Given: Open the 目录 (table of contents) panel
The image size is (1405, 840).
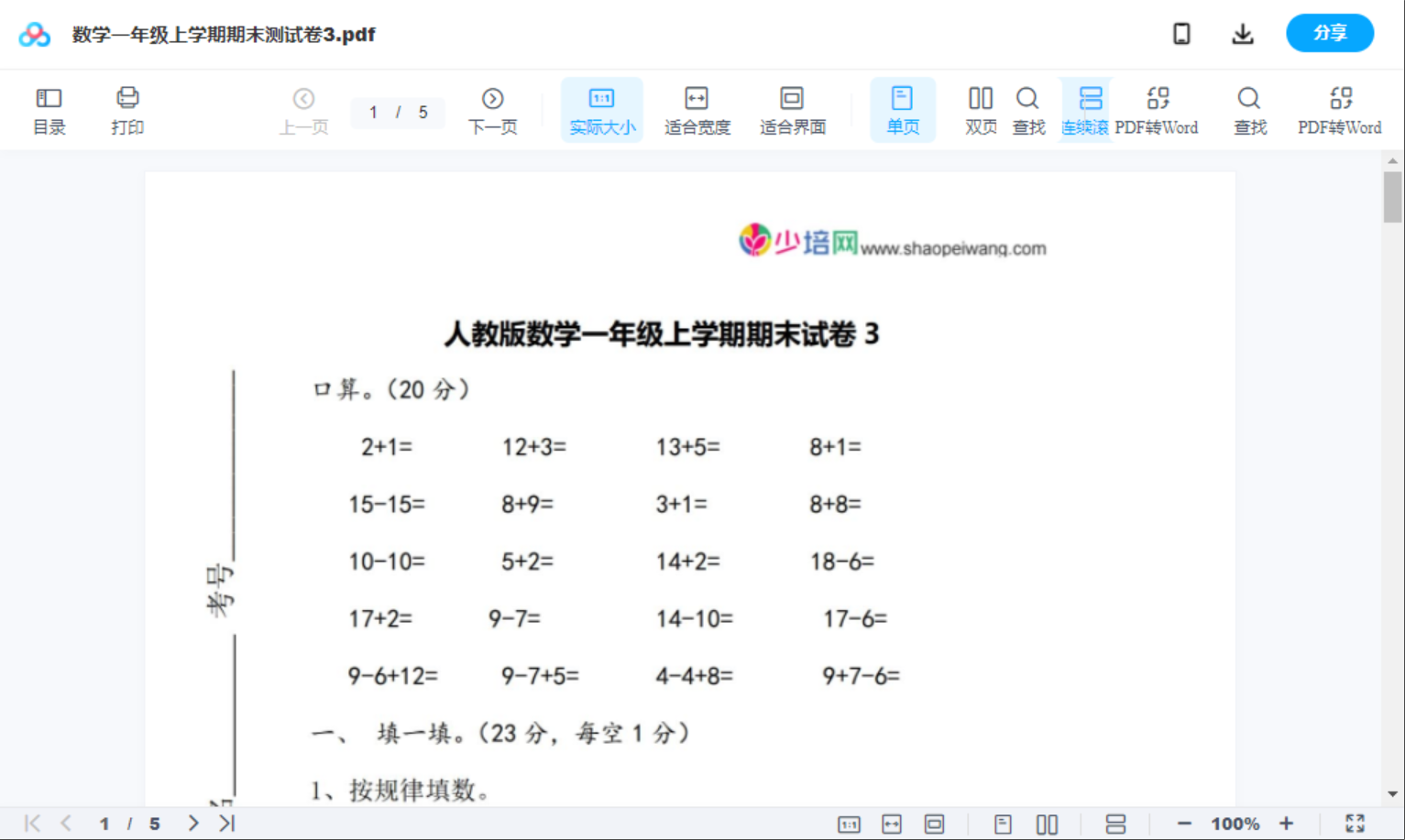Looking at the screenshot, I should pyautogui.click(x=49, y=108).
